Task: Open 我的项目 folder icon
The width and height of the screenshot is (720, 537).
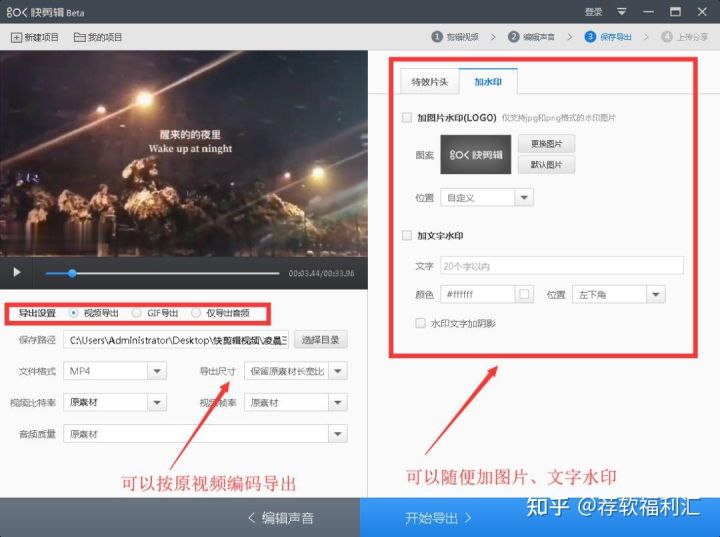Action: click(79, 37)
